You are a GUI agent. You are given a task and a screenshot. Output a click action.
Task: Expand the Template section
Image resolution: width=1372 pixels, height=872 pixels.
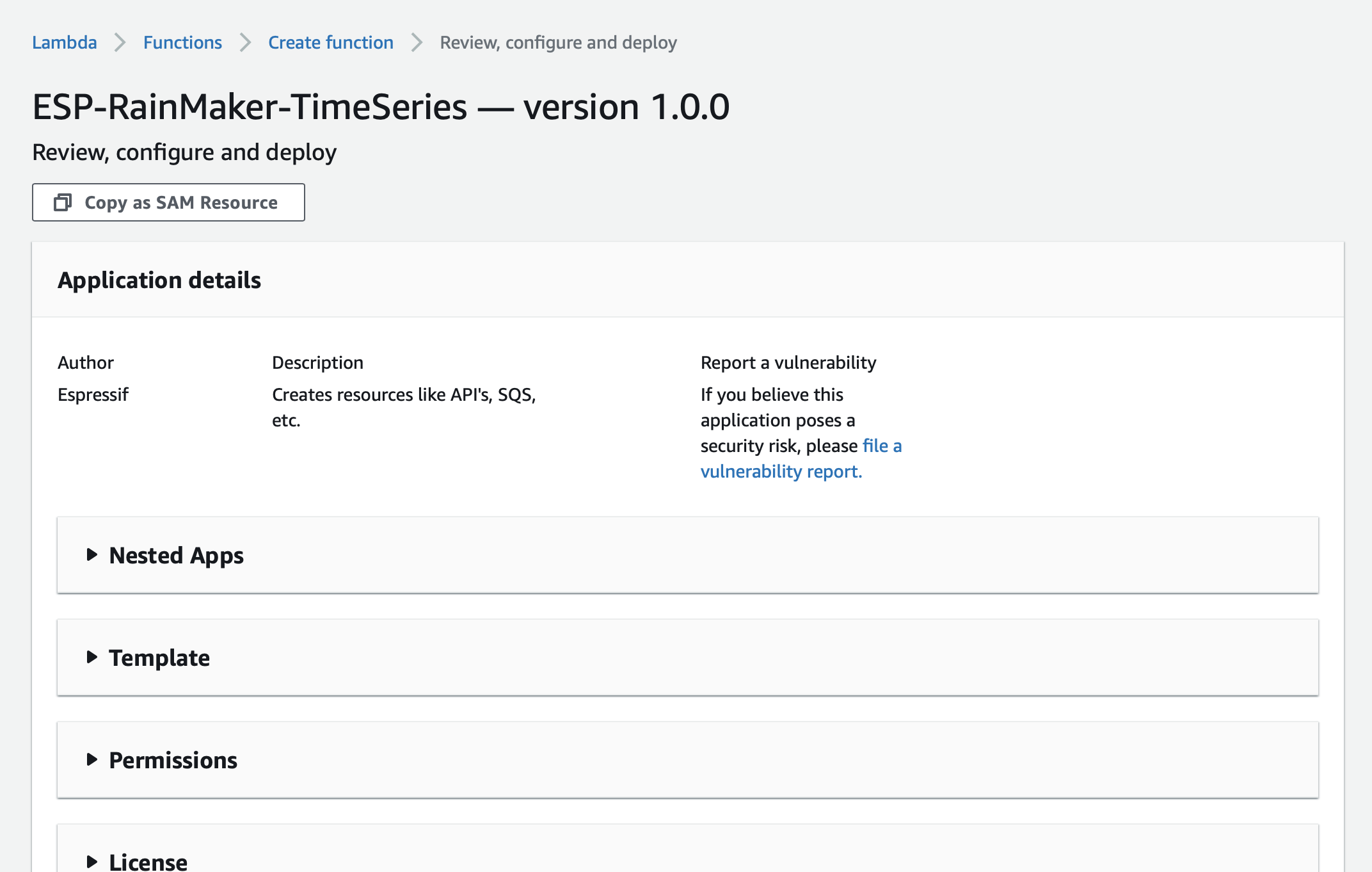click(x=688, y=658)
